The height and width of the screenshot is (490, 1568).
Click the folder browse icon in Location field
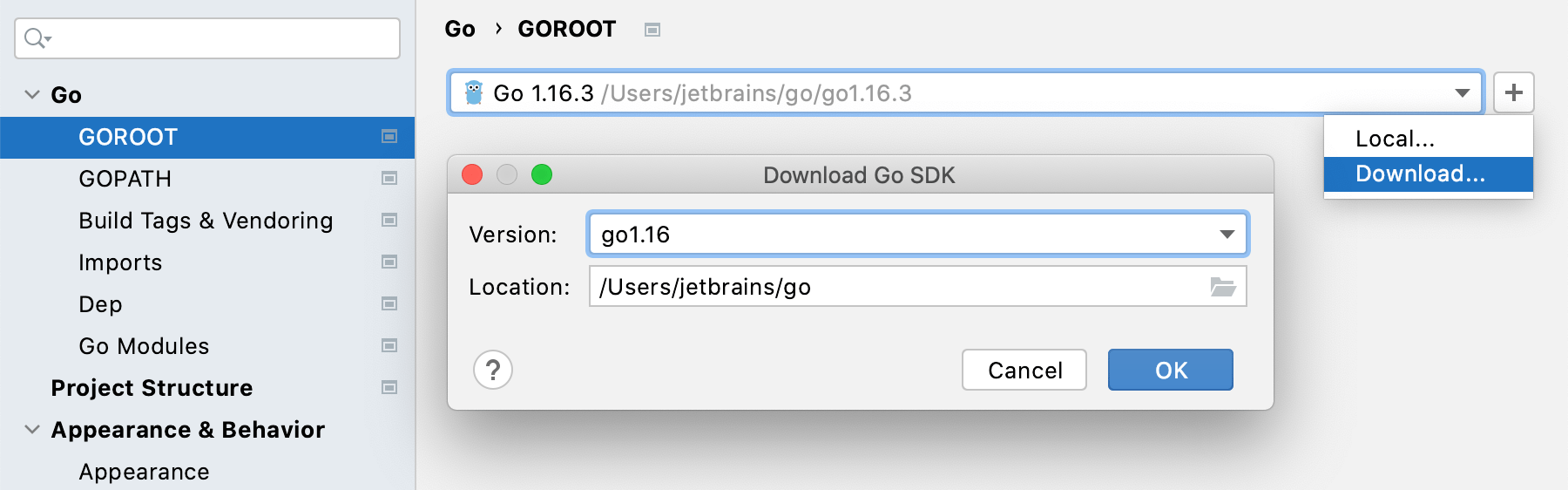click(x=1223, y=287)
